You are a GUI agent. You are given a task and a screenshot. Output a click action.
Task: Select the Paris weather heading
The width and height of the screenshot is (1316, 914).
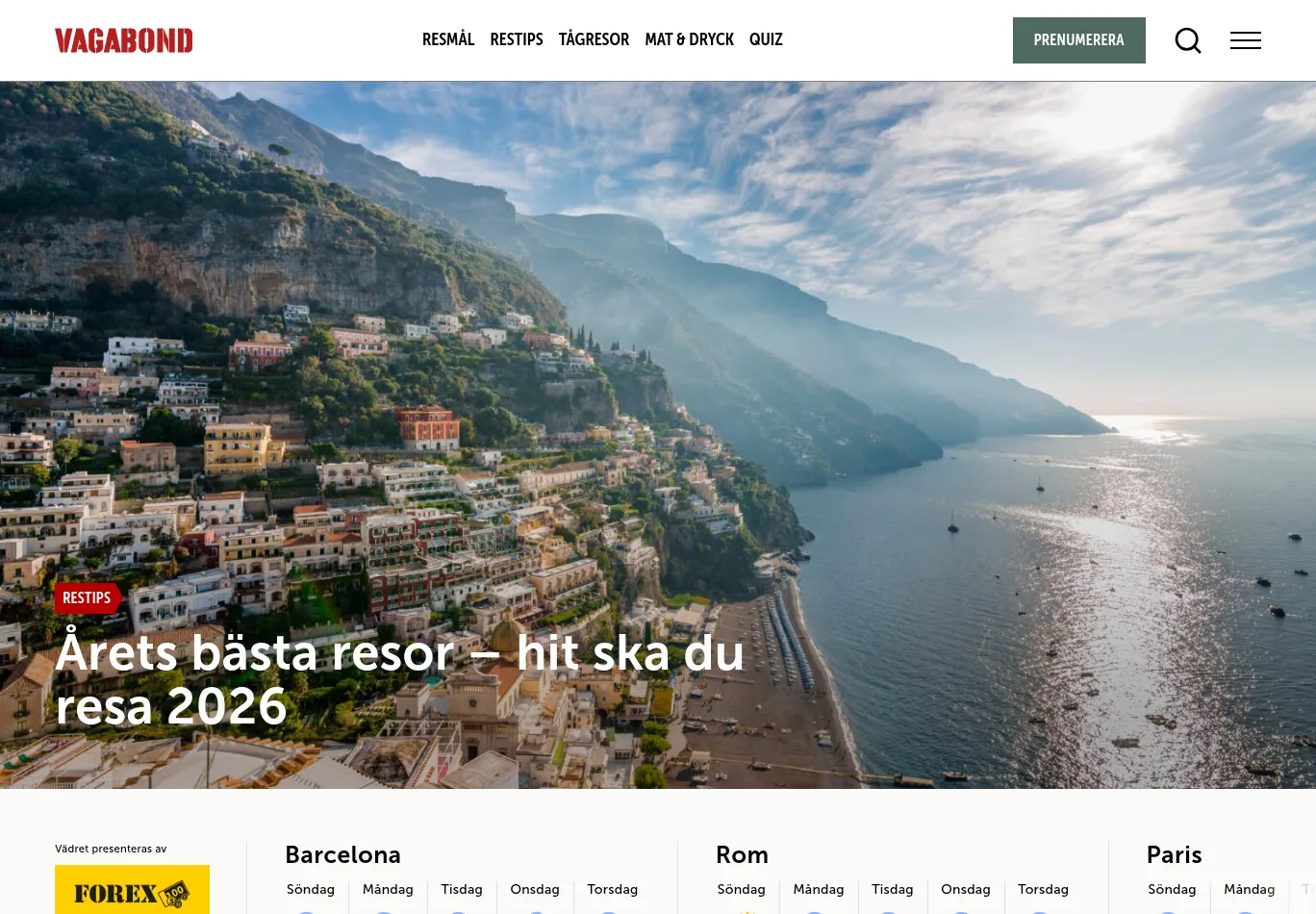[x=1174, y=854]
